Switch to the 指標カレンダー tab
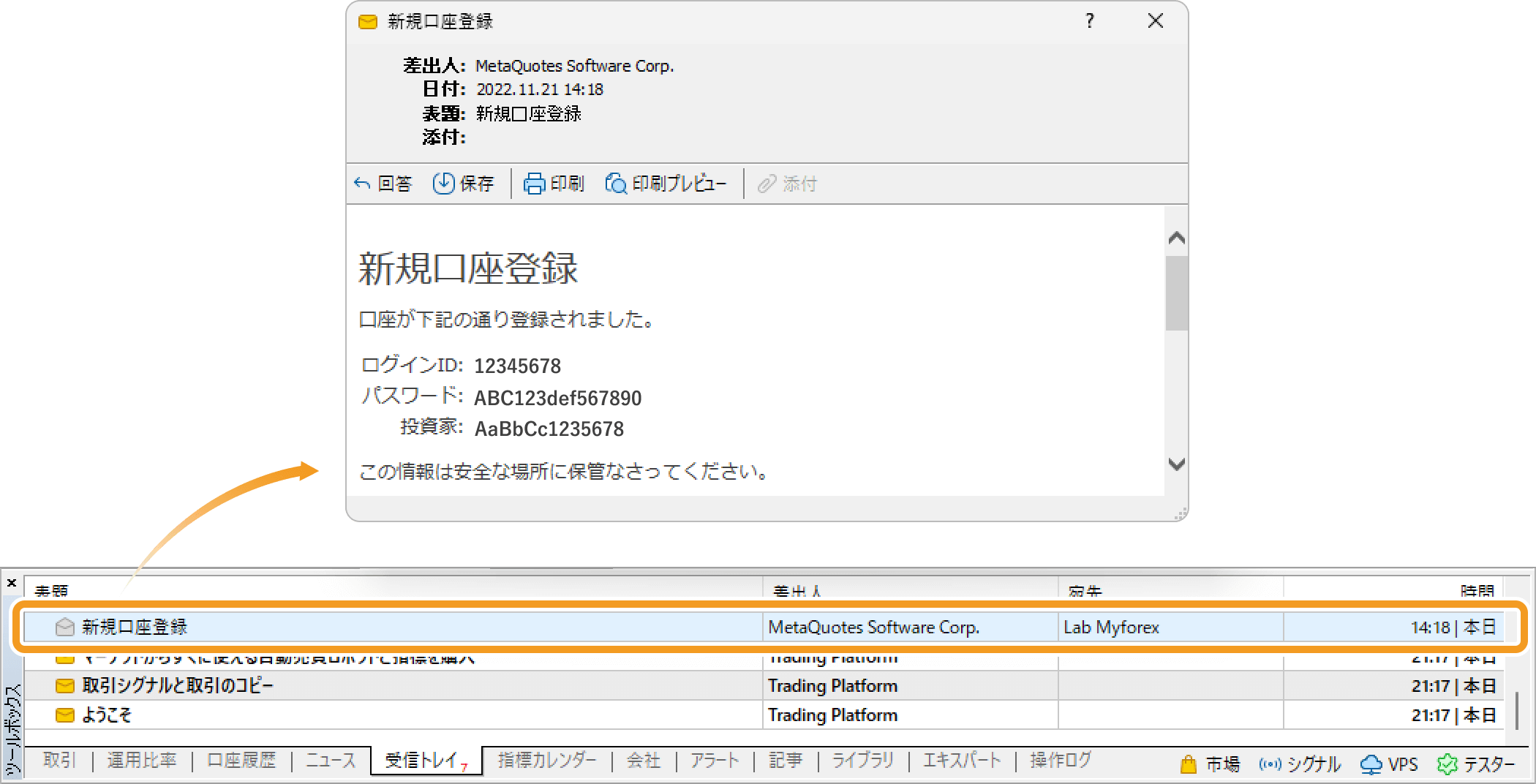 pos(547,761)
